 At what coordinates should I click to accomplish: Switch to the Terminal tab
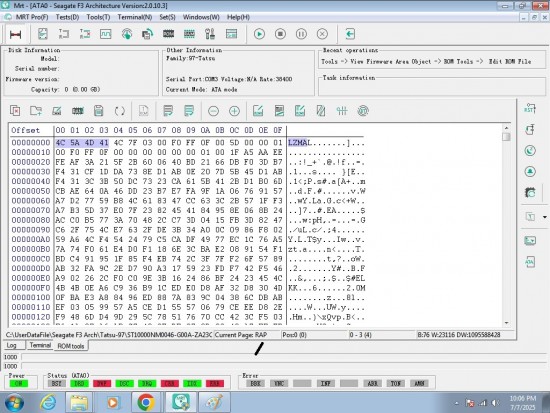[40, 345]
